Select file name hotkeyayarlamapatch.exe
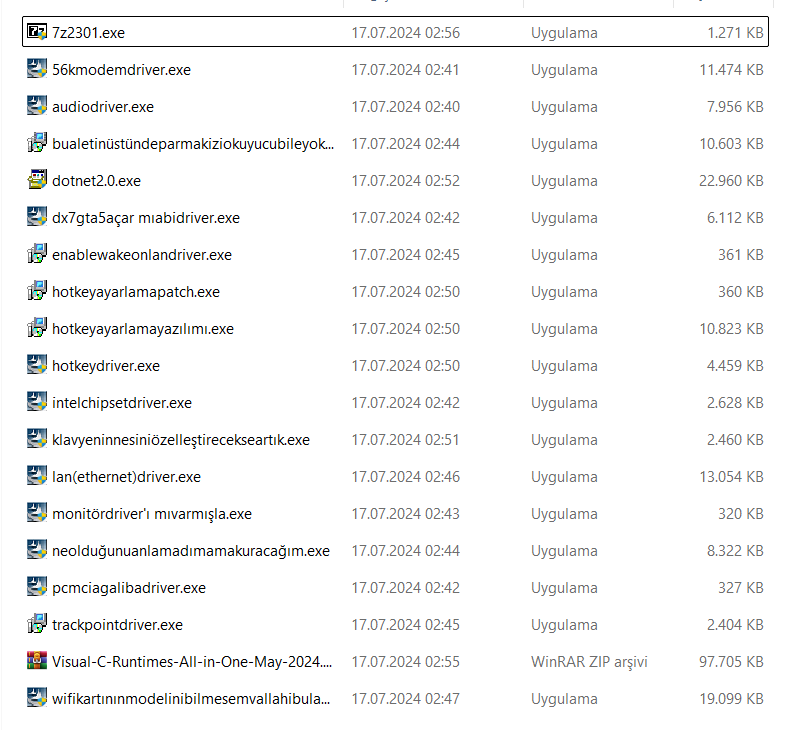Screen dimensions: 801x730 point(136,292)
